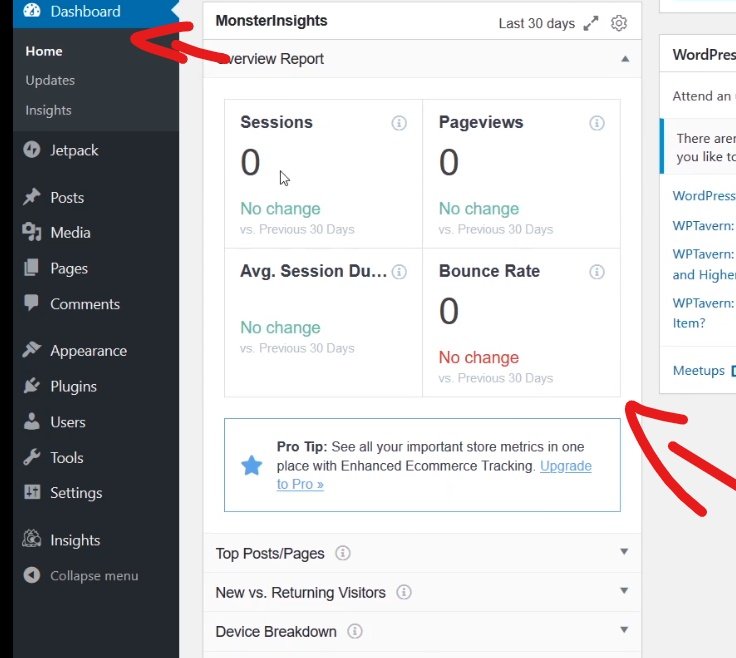Open the bottom Insights menu label
This screenshot has height=658, width=736.
click(75, 541)
